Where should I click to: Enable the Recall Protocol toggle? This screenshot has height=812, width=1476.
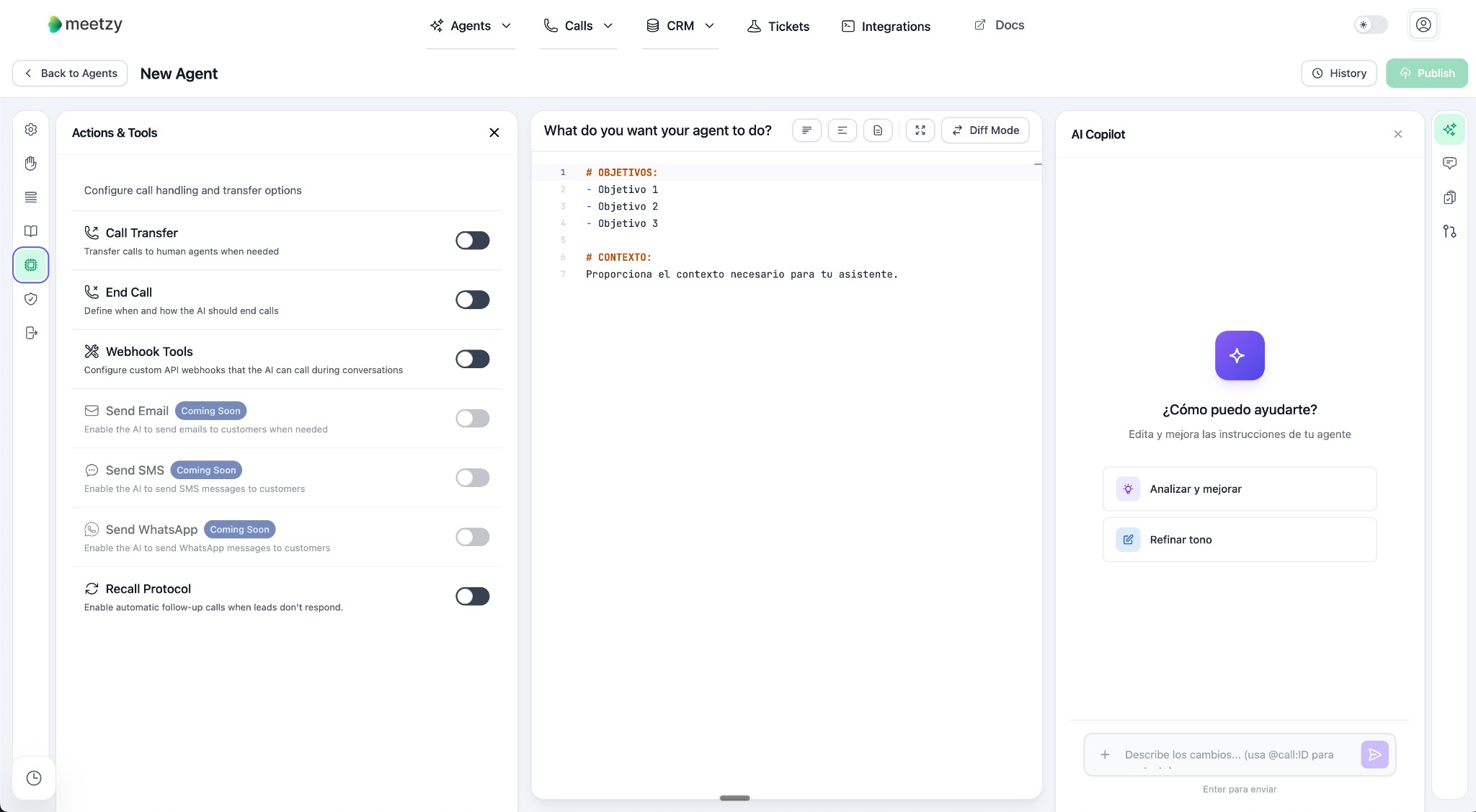coord(472,597)
